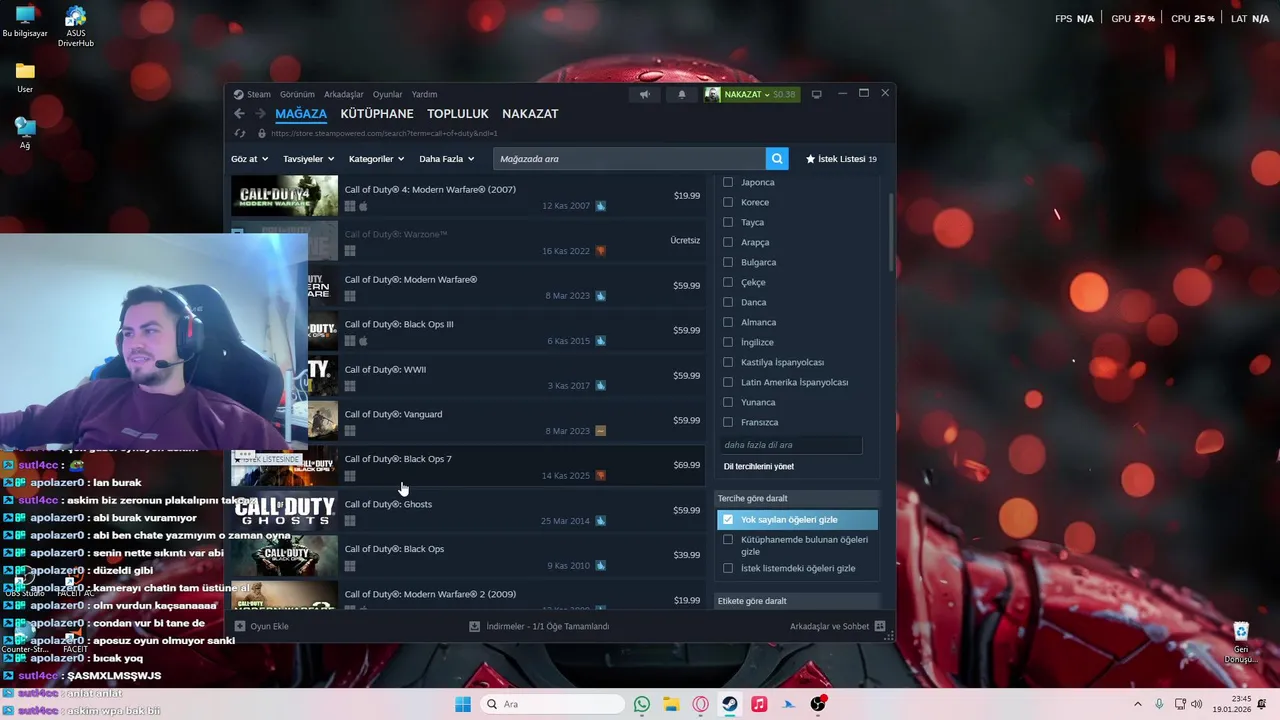Open Opera GX browser in taskbar
This screenshot has width=1280, height=720.
point(700,704)
